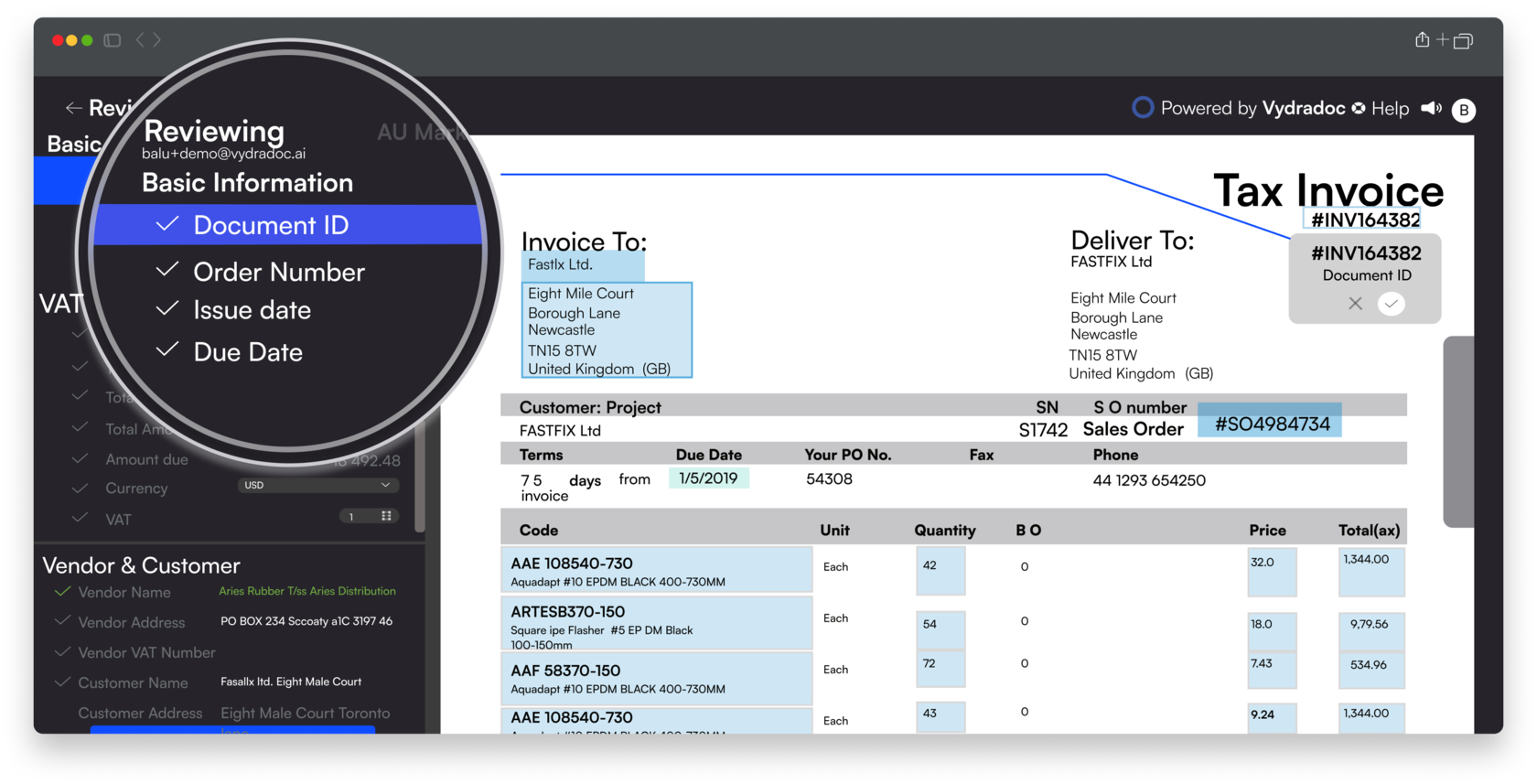The width and height of the screenshot is (1537, 784).
Task: Open the B user profile avatar
Action: [1464, 110]
